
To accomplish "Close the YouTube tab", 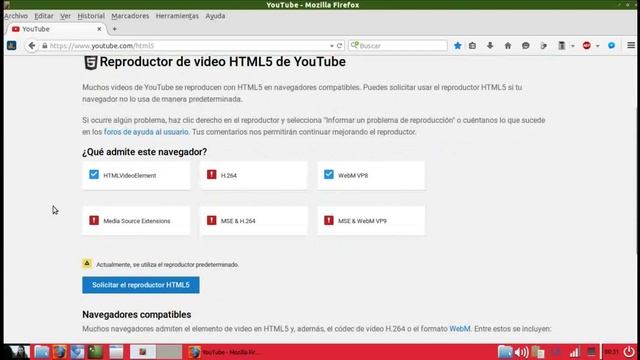I will click(99, 29).
